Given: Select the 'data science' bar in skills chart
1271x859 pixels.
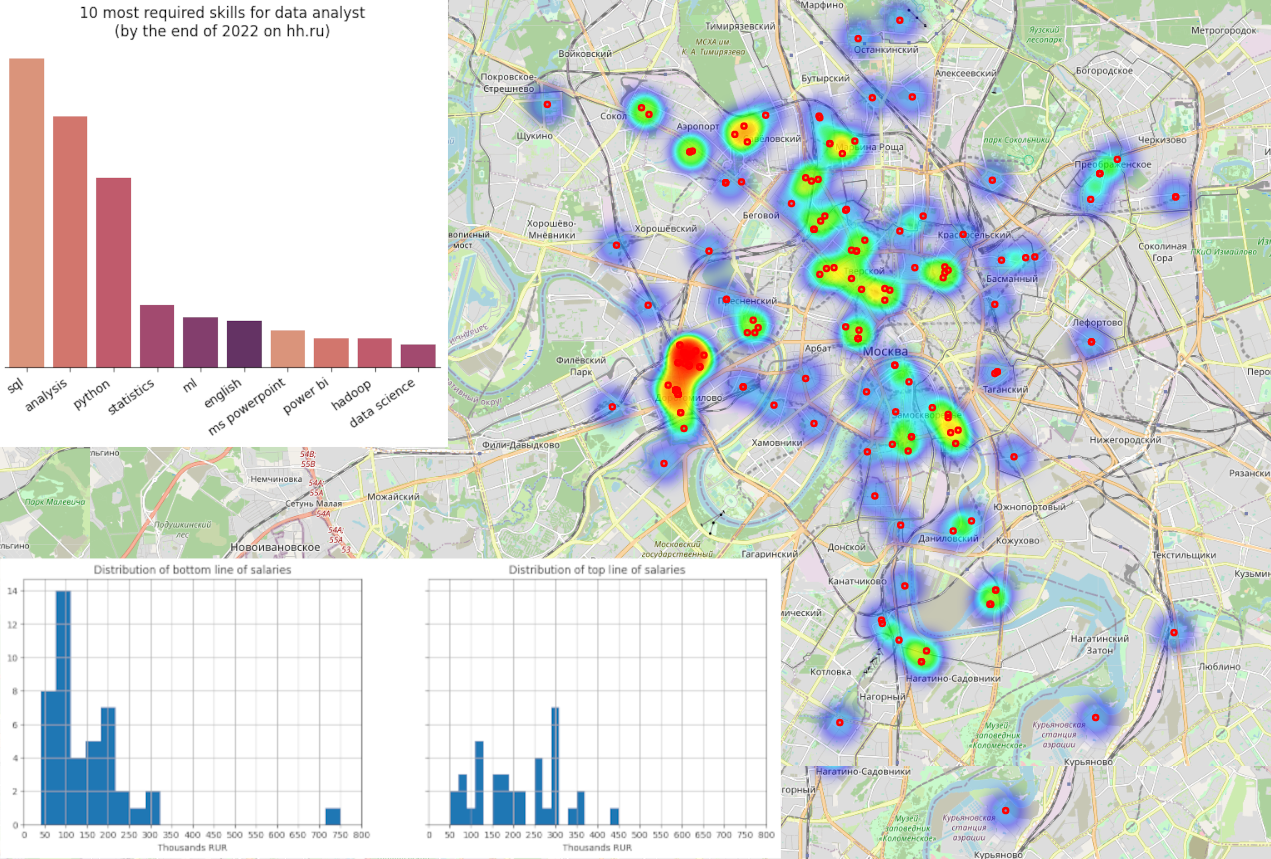Looking at the screenshot, I should coord(418,356).
